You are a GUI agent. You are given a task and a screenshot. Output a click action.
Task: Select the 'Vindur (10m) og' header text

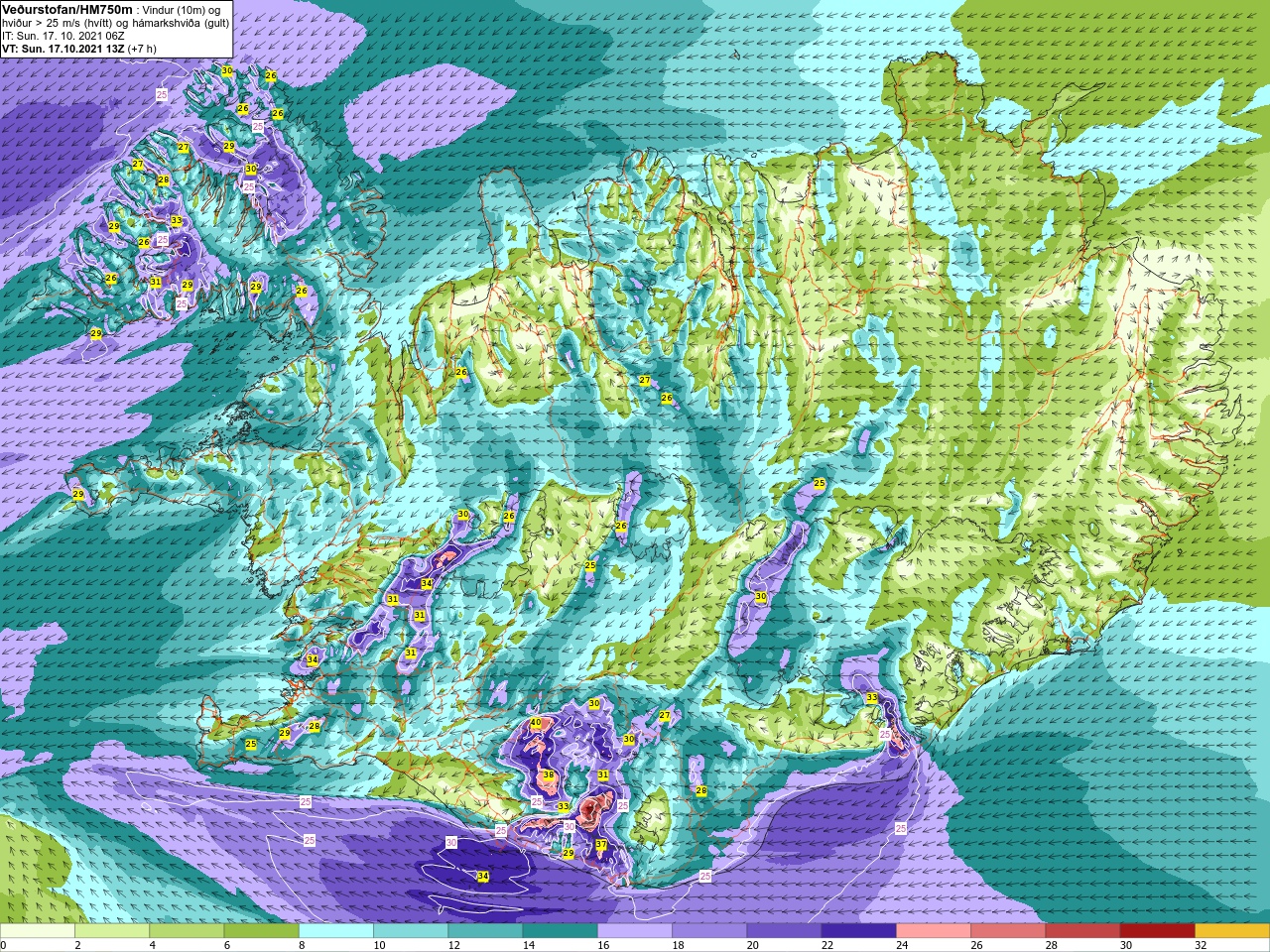[x=182, y=10]
